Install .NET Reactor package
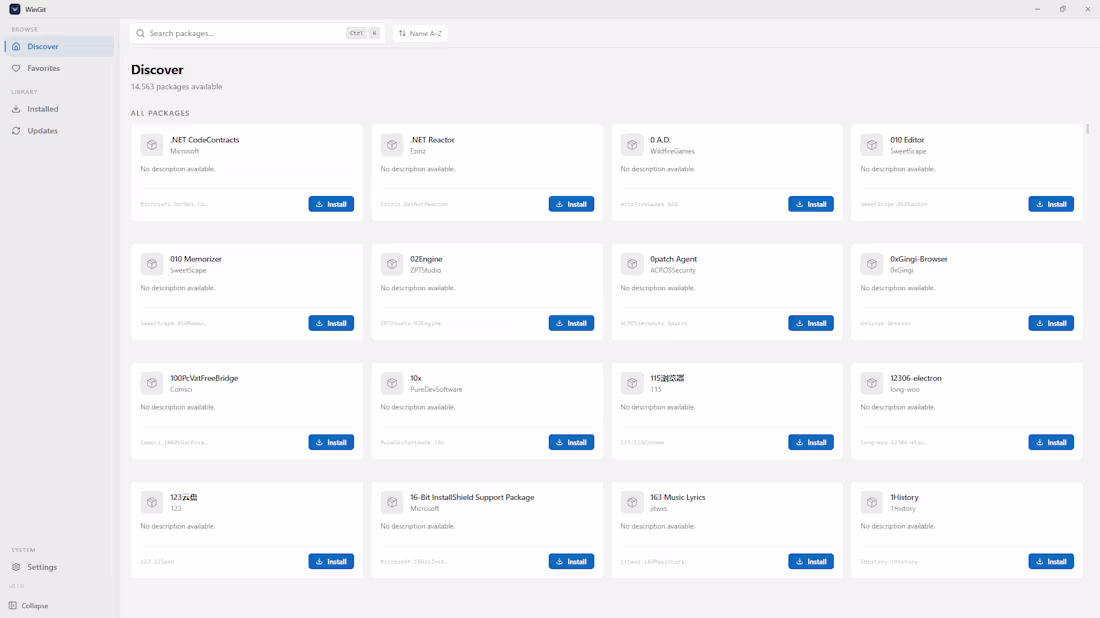Image resolution: width=1100 pixels, height=618 pixels. point(571,204)
